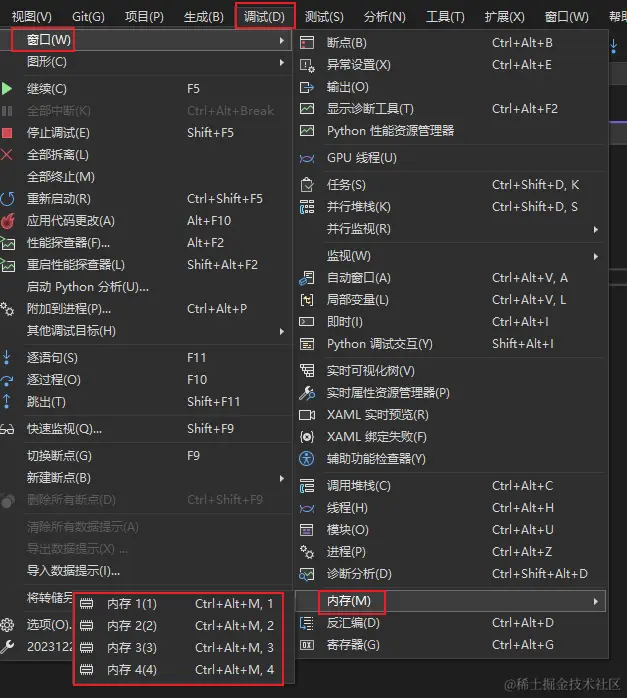
Task: Click the Restart circular arrow icon
Action: pyautogui.click(x=8, y=199)
